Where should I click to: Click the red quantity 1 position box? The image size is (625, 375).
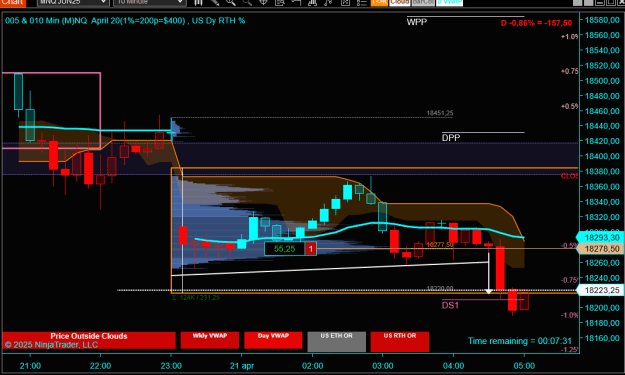pos(311,249)
